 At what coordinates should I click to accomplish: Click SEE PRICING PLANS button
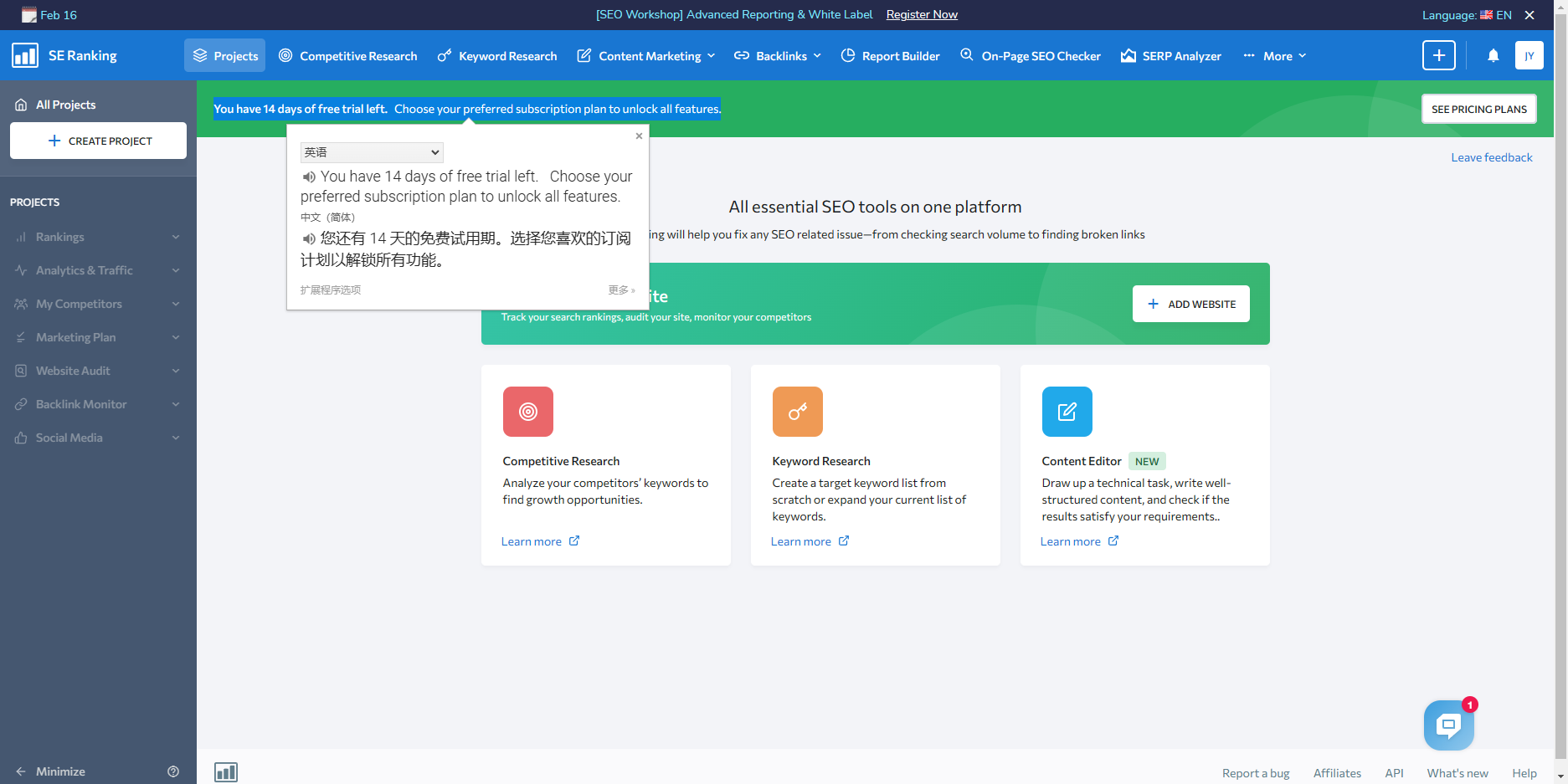click(1479, 109)
